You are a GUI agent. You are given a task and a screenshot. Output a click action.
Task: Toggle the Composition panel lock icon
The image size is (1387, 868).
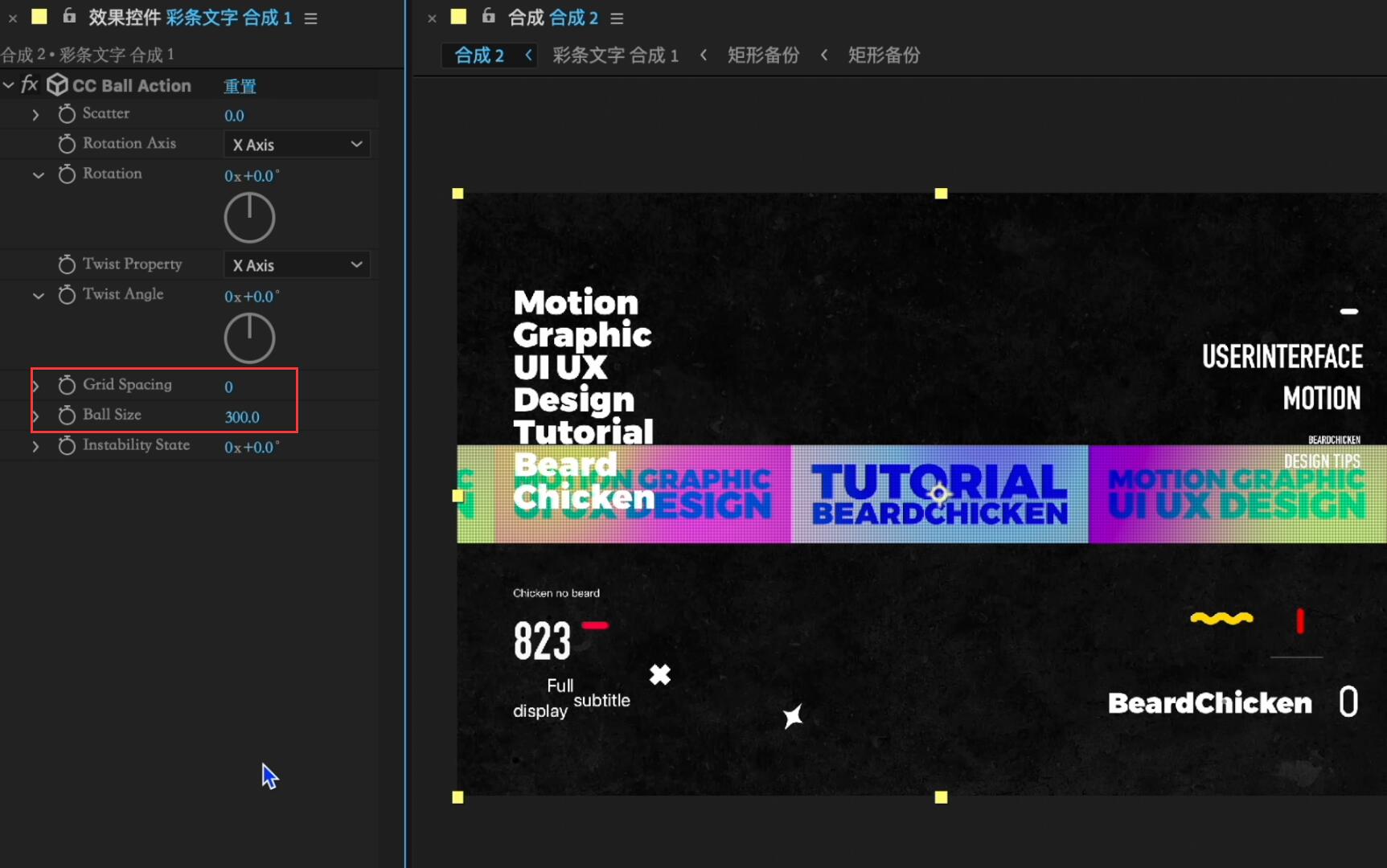click(x=488, y=15)
